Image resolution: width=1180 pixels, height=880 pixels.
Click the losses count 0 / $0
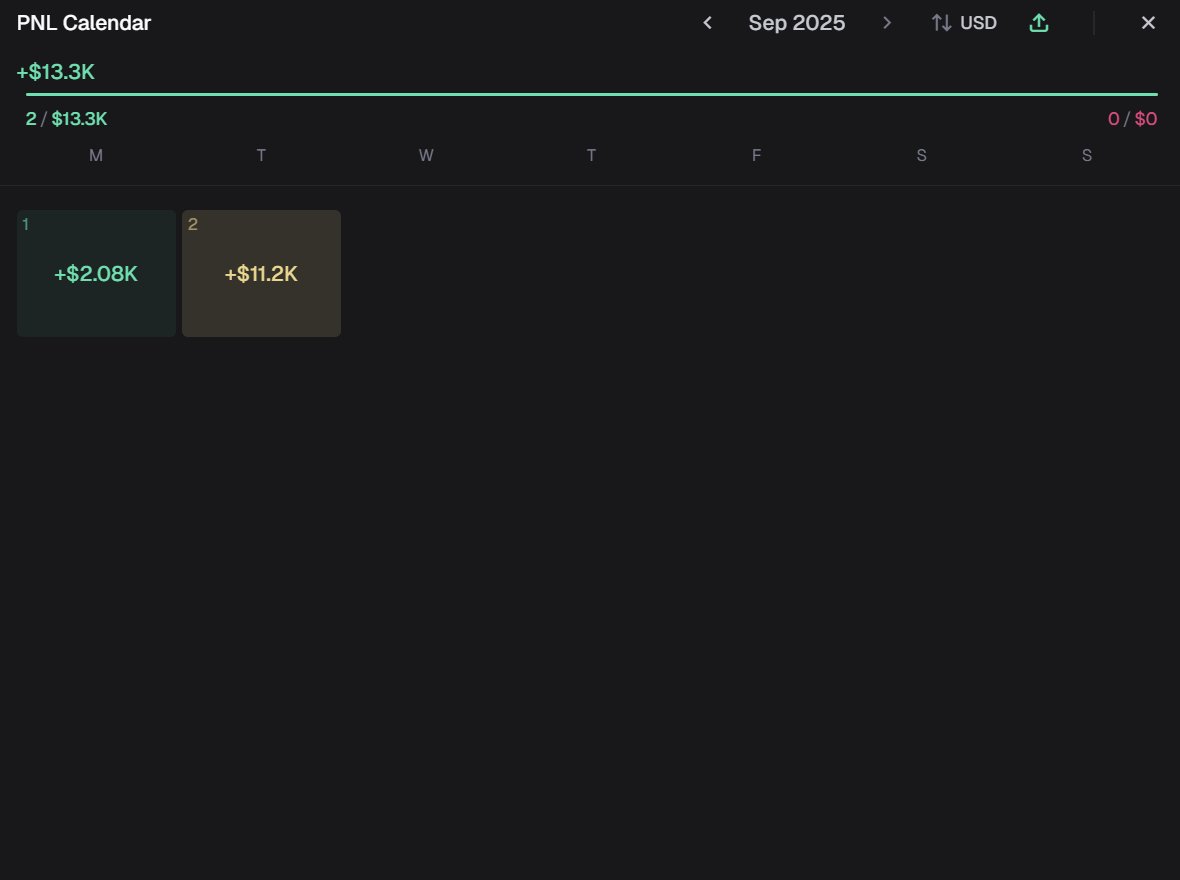point(1133,119)
